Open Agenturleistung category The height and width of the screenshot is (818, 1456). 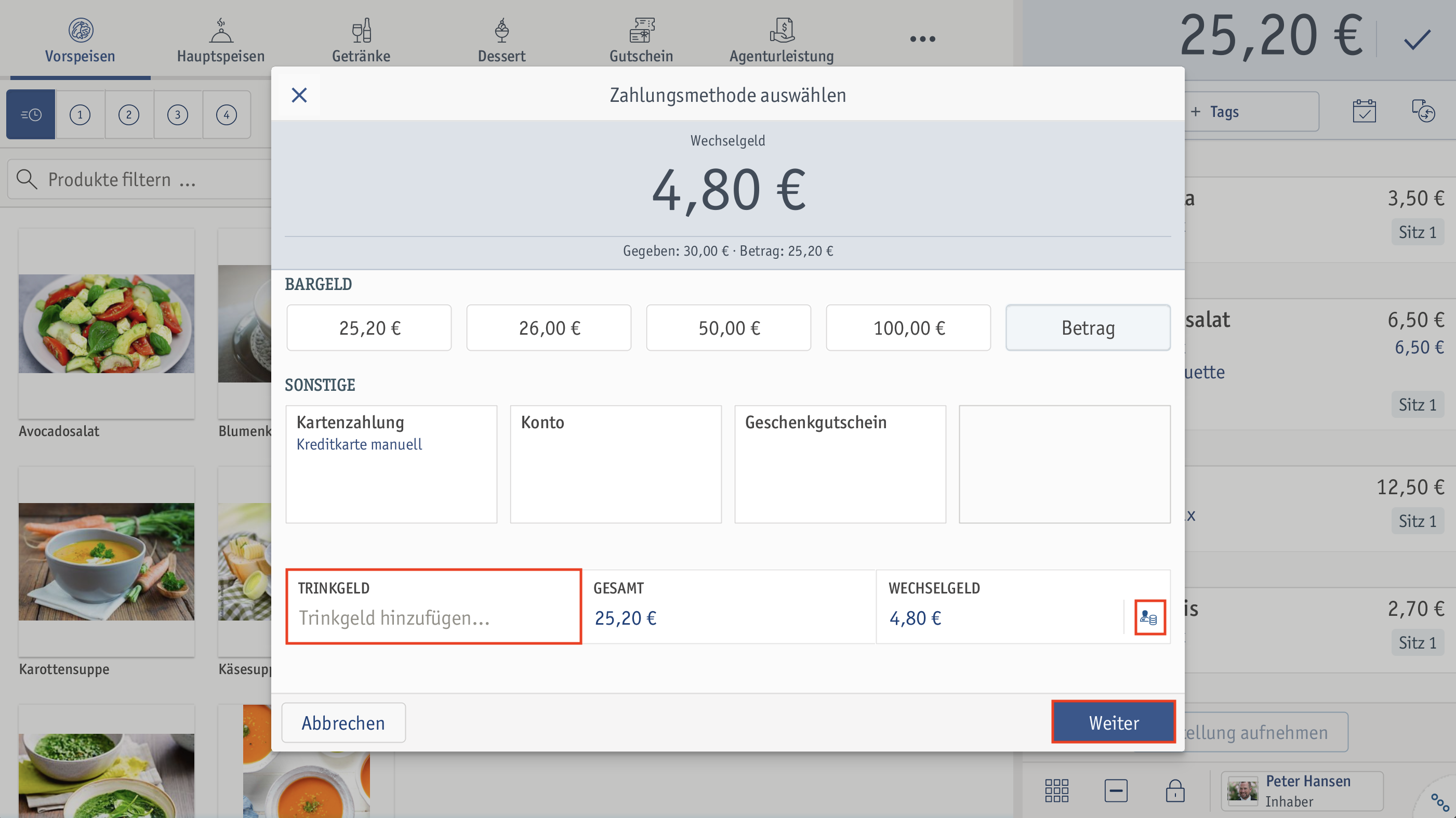pyautogui.click(x=782, y=39)
